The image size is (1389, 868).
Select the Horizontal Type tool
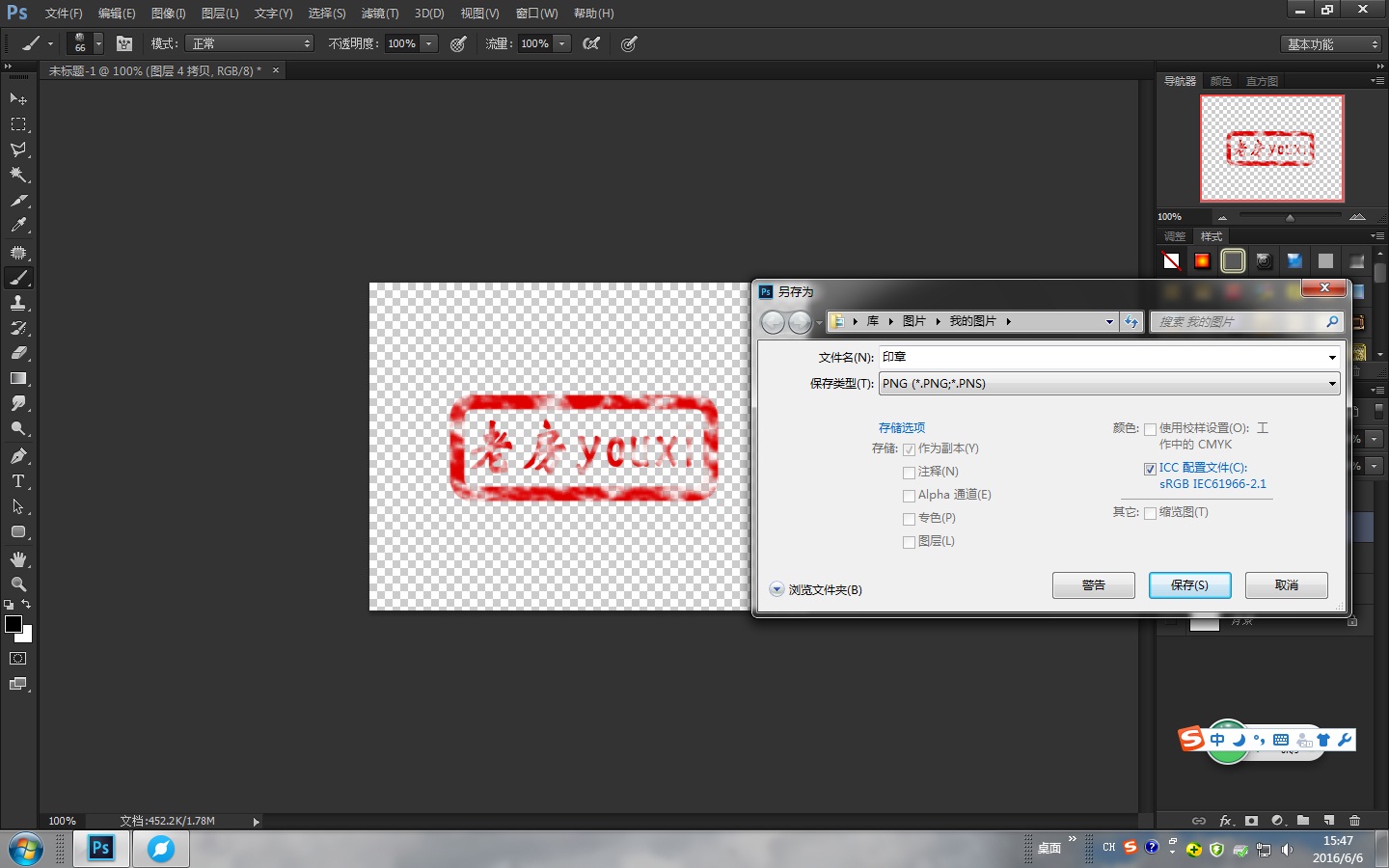coord(17,480)
